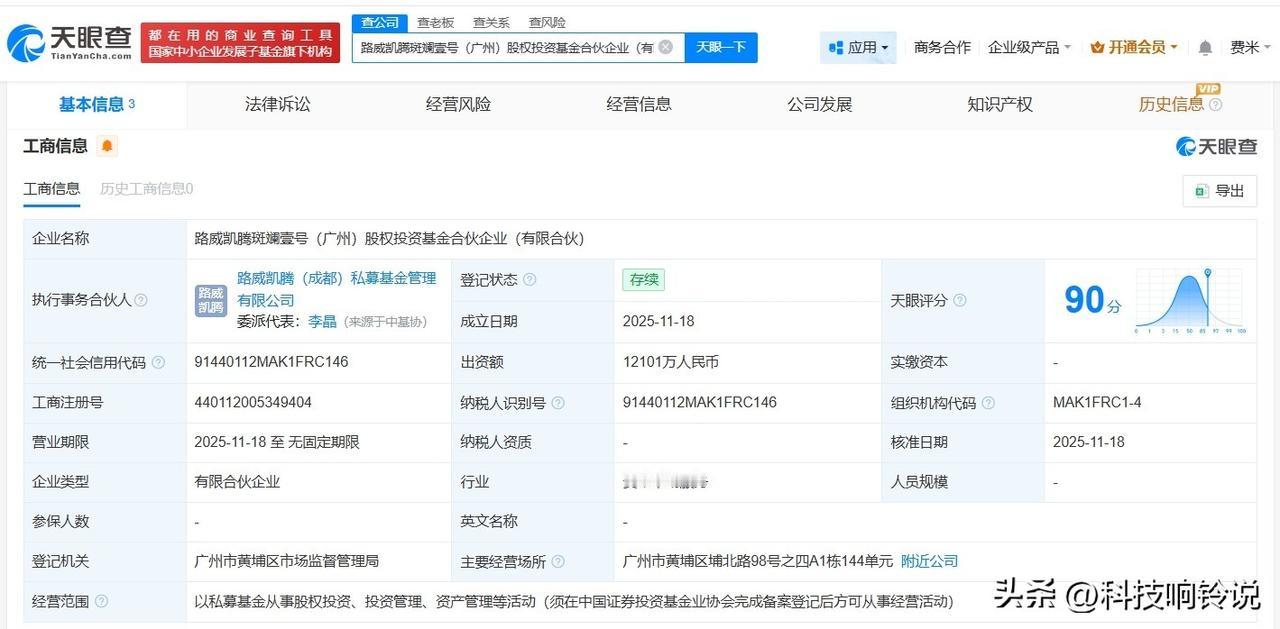Switch to the 知识产权 tab
The image size is (1280, 629).
point(1000,104)
